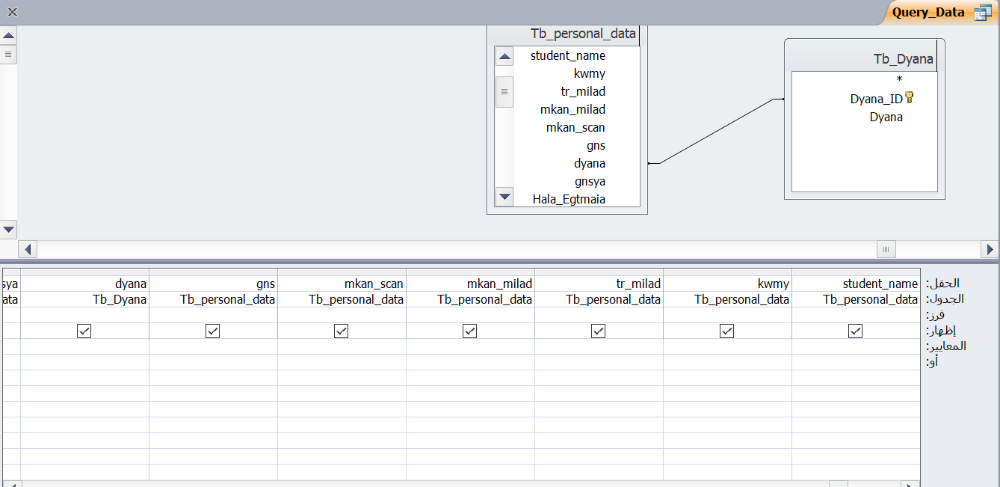The height and width of the screenshot is (487, 1000).
Task: Select student_name in Tb_personal_data field list
Action: point(568,55)
